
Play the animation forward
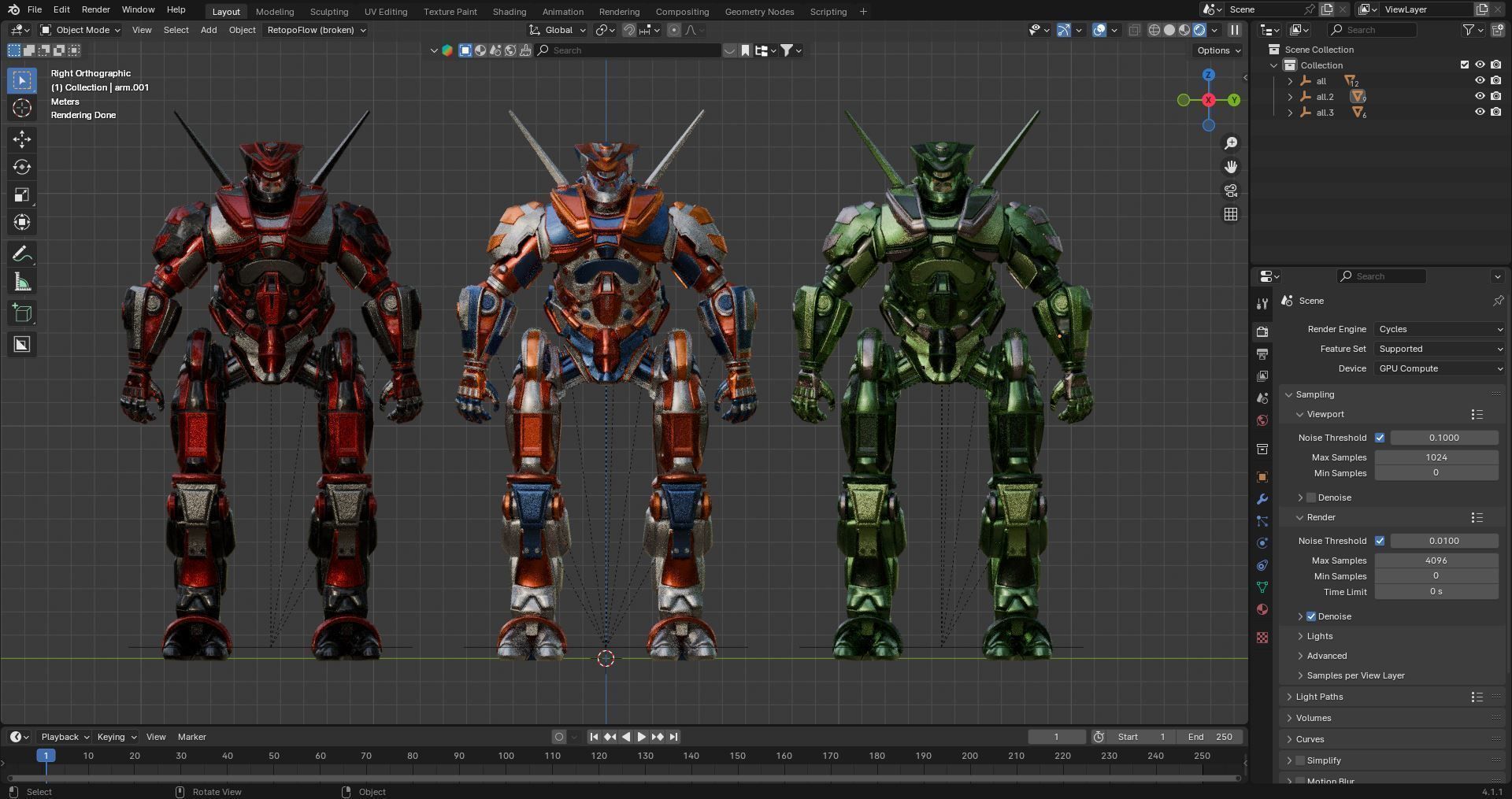(641, 737)
